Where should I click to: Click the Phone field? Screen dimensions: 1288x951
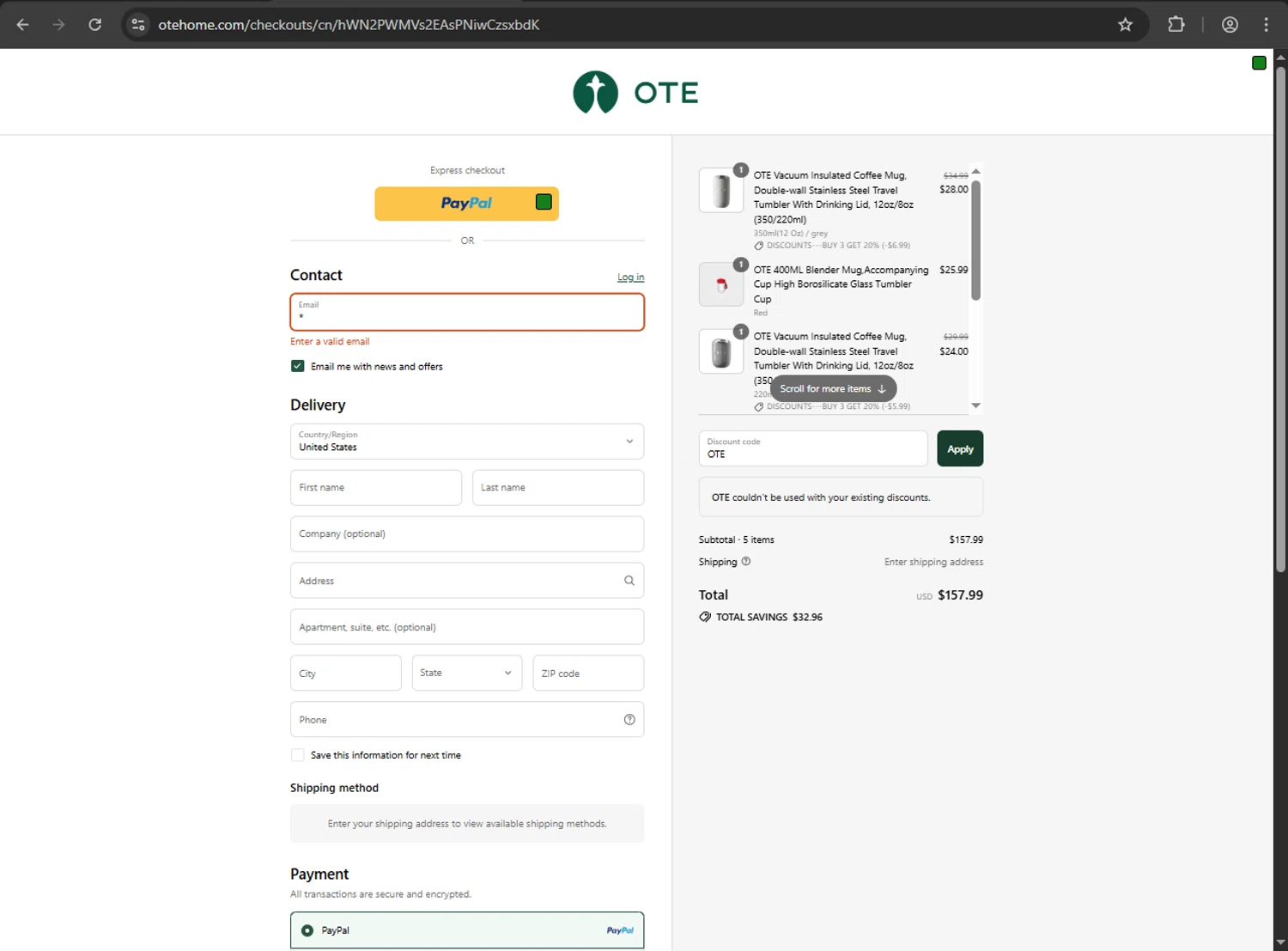click(467, 720)
